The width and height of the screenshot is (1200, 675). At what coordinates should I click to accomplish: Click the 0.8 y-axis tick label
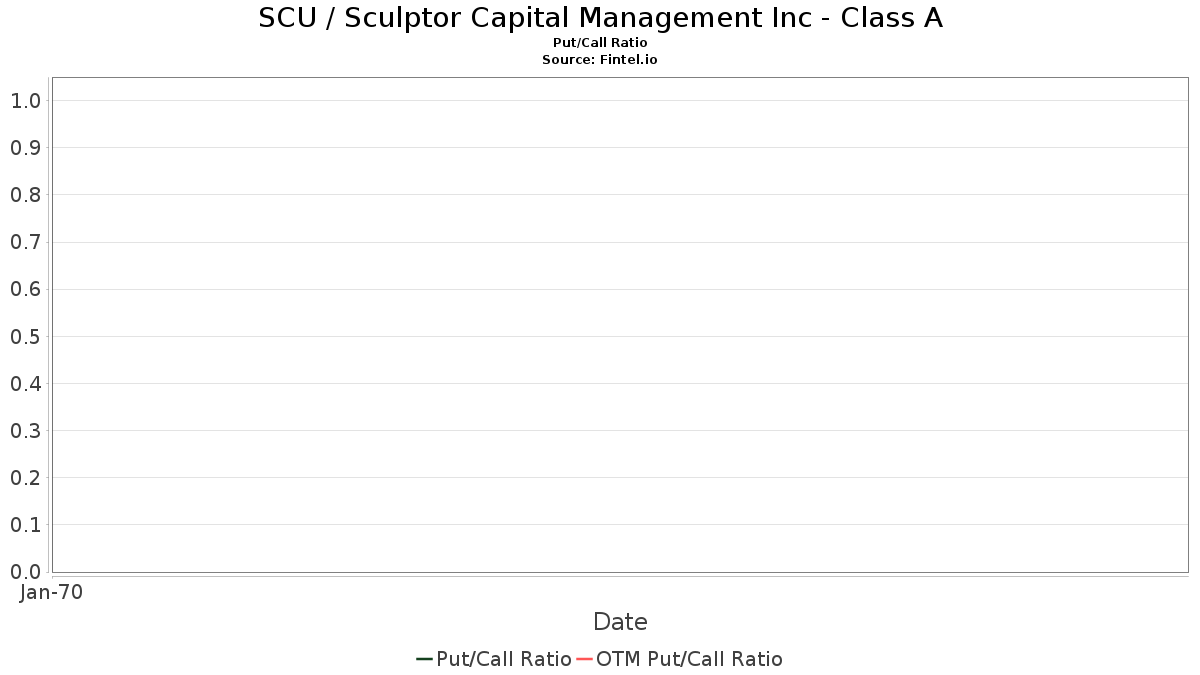pos(26,194)
